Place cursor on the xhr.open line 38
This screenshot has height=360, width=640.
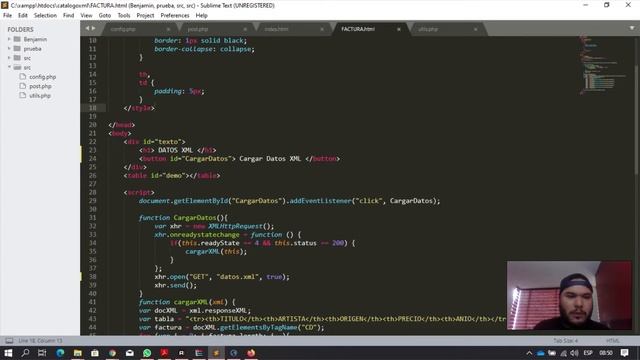coord(222,277)
